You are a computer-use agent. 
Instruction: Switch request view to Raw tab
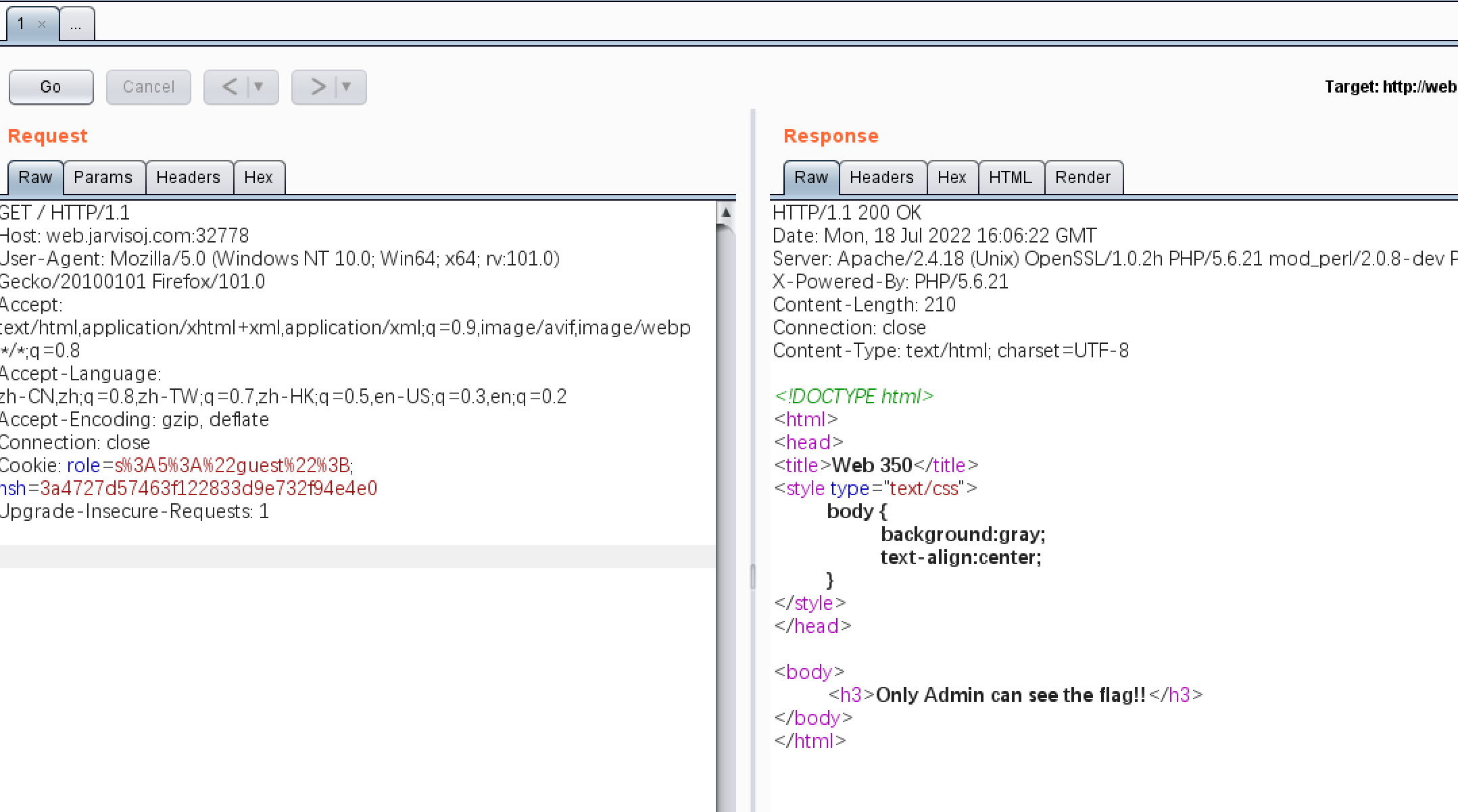pos(35,178)
